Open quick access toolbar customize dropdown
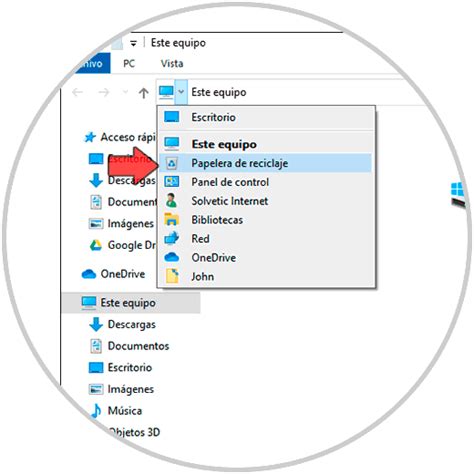474x474 pixels. point(133,43)
